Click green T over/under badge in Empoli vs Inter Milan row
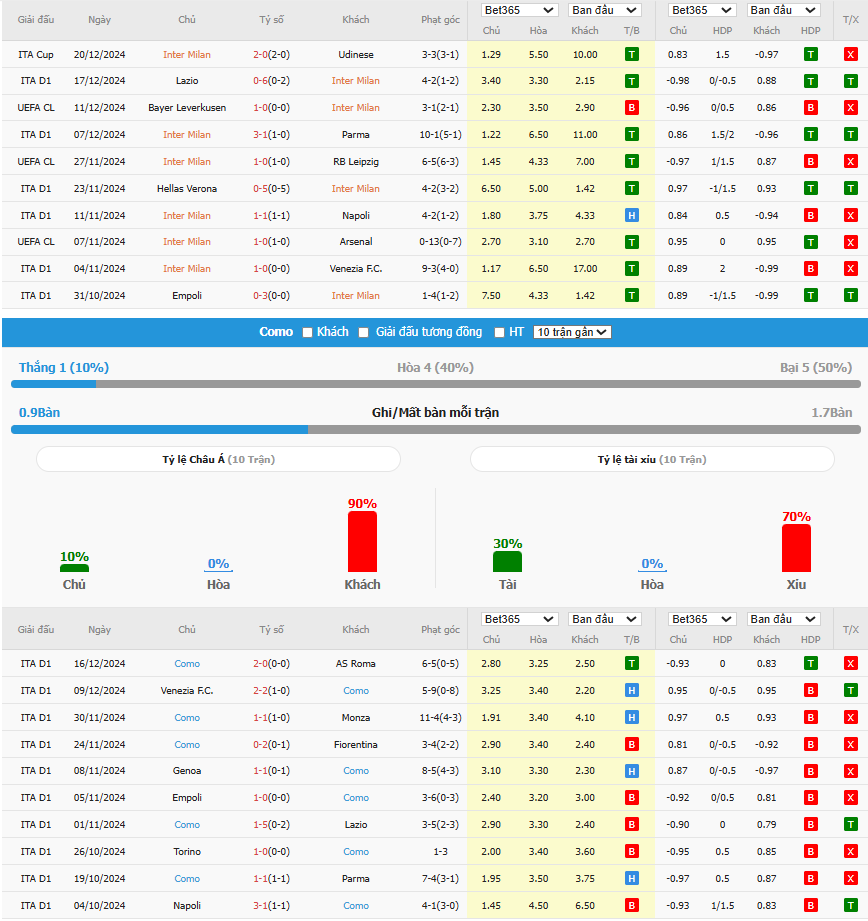Image resolution: width=868 pixels, height=921 pixels. [x=850, y=295]
